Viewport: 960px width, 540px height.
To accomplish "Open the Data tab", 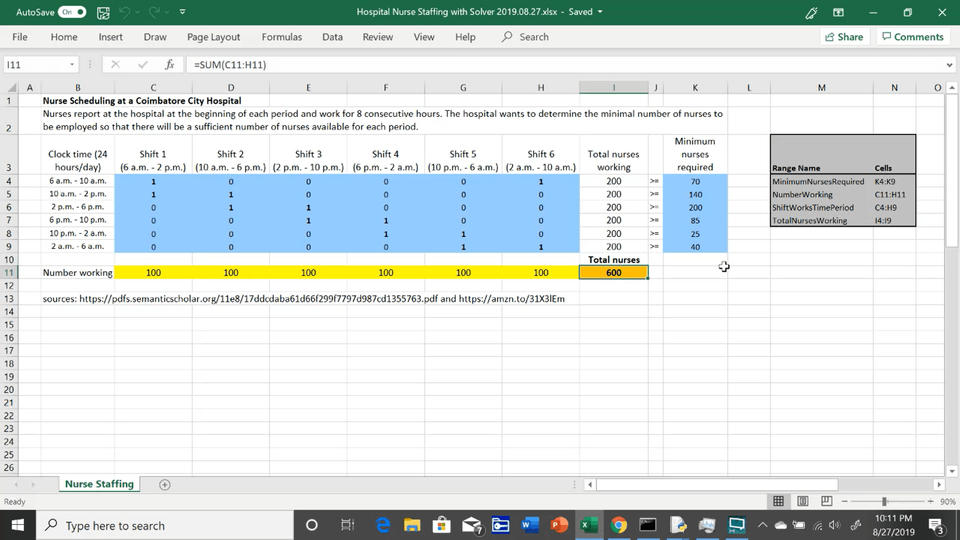I will pyautogui.click(x=332, y=37).
